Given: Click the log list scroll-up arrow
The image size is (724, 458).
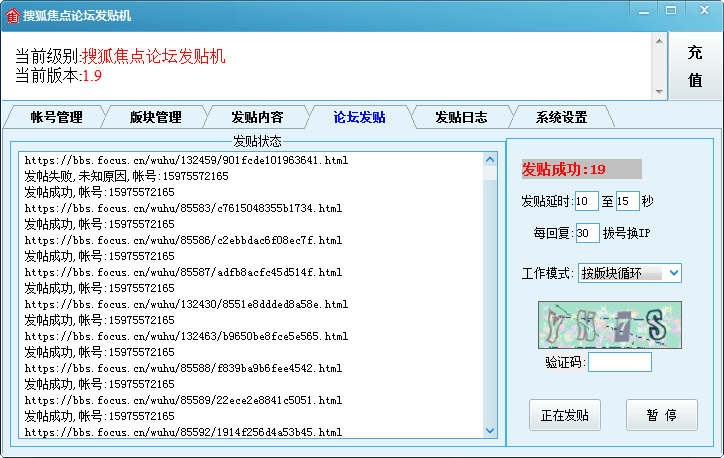Looking at the screenshot, I should tap(490, 160).
